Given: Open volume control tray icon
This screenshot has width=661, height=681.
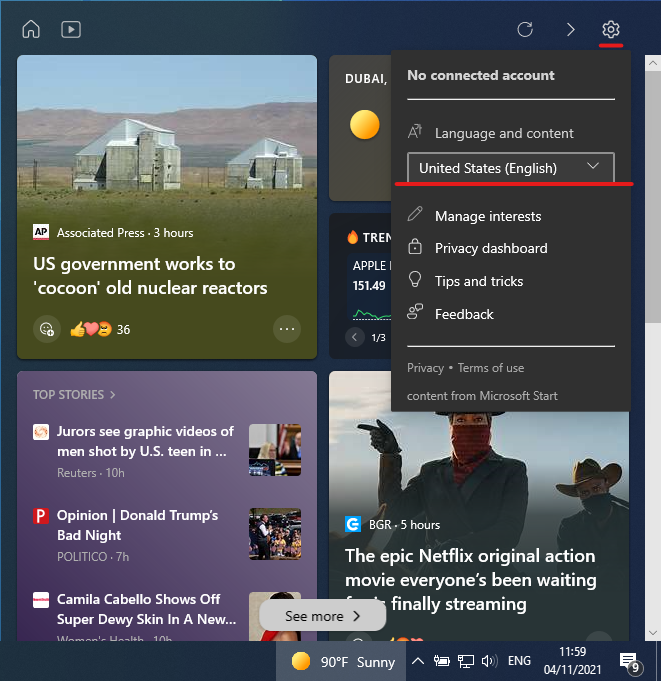Looking at the screenshot, I should coord(489,661).
